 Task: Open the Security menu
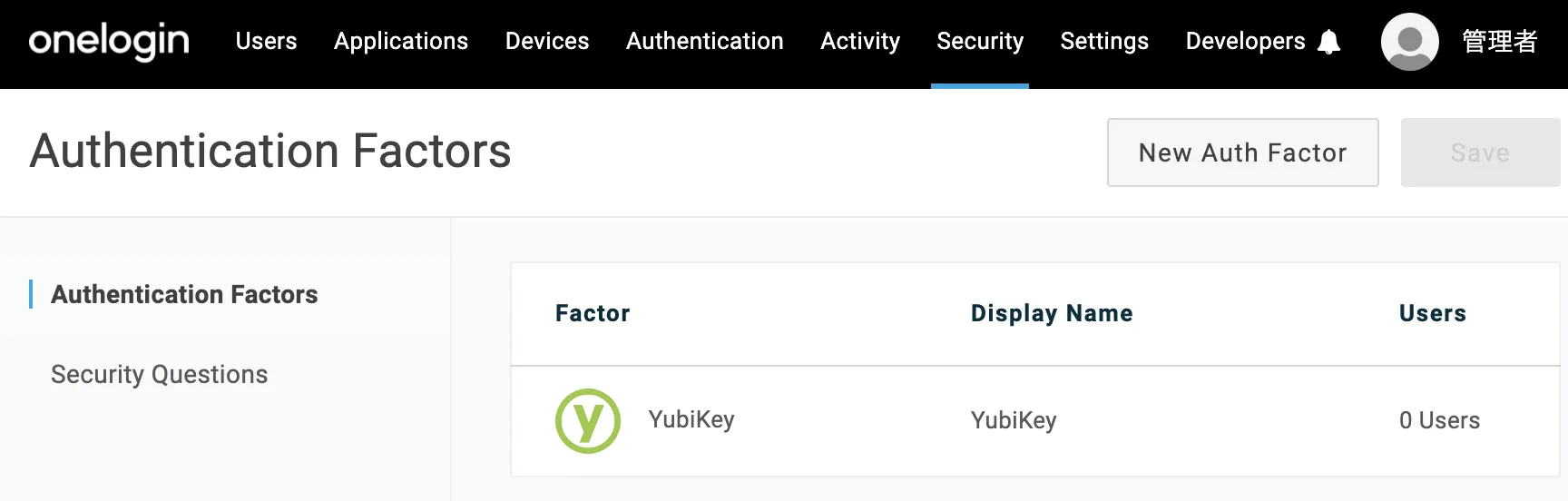[x=980, y=42]
